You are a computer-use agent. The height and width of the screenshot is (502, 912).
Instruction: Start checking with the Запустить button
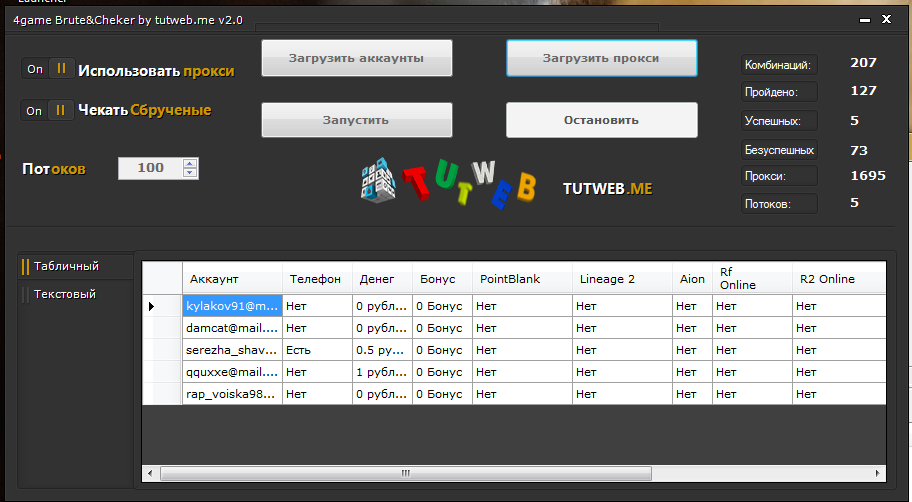pos(357,120)
